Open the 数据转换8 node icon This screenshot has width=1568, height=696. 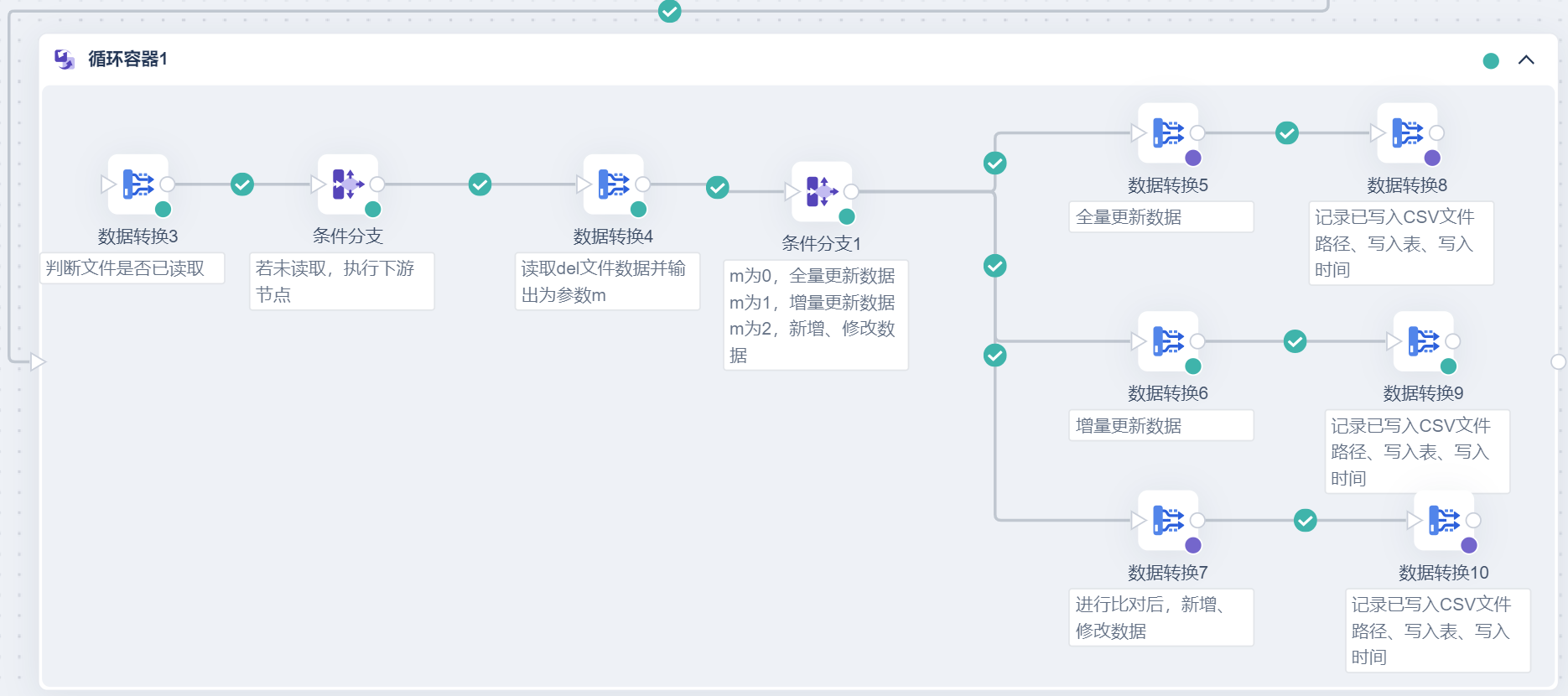click(x=1407, y=132)
